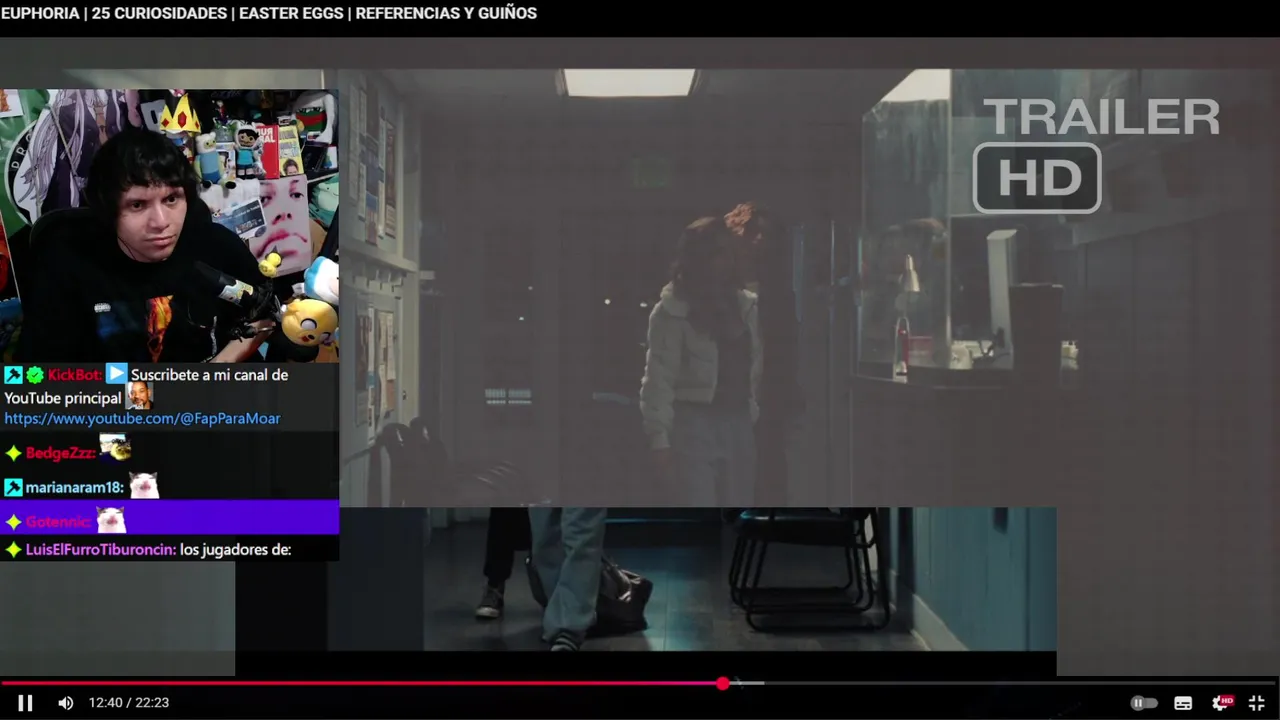1280x720 pixels.
Task: Click the LuisElFurroTiburoncin username in chat
Action: (x=101, y=550)
